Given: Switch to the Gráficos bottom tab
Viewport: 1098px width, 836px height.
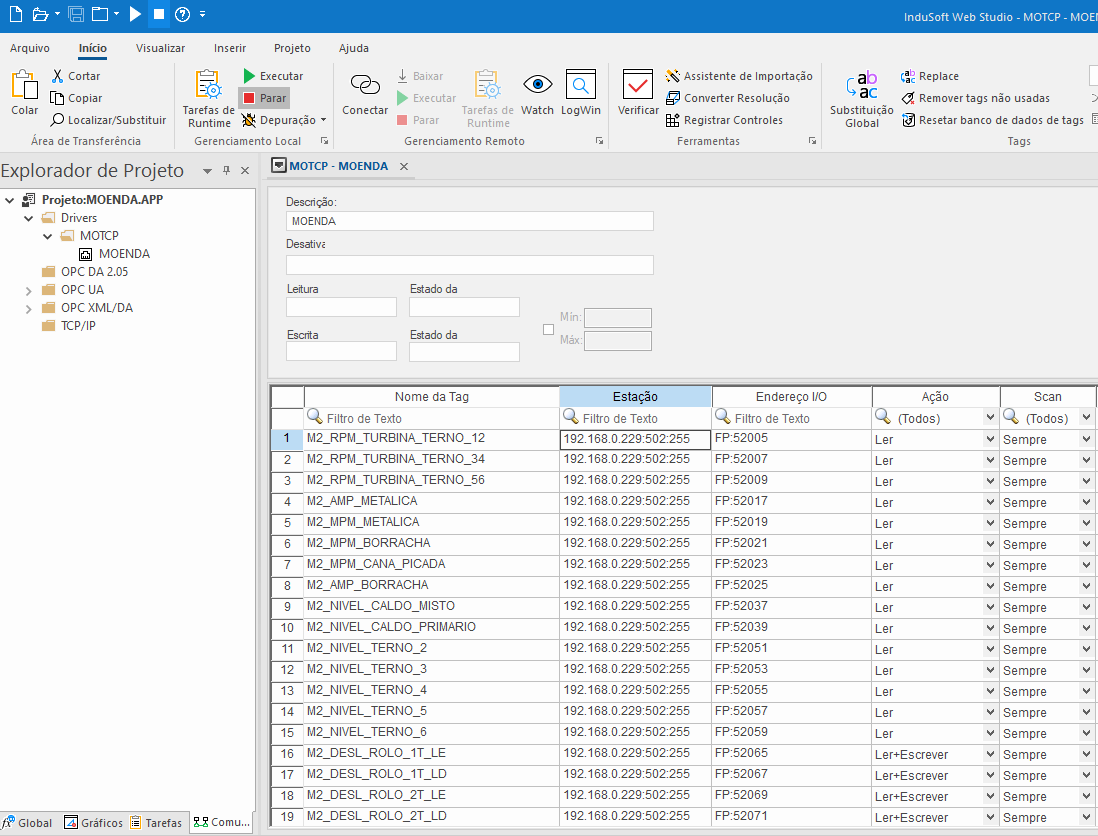Looking at the screenshot, I should 93,823.
